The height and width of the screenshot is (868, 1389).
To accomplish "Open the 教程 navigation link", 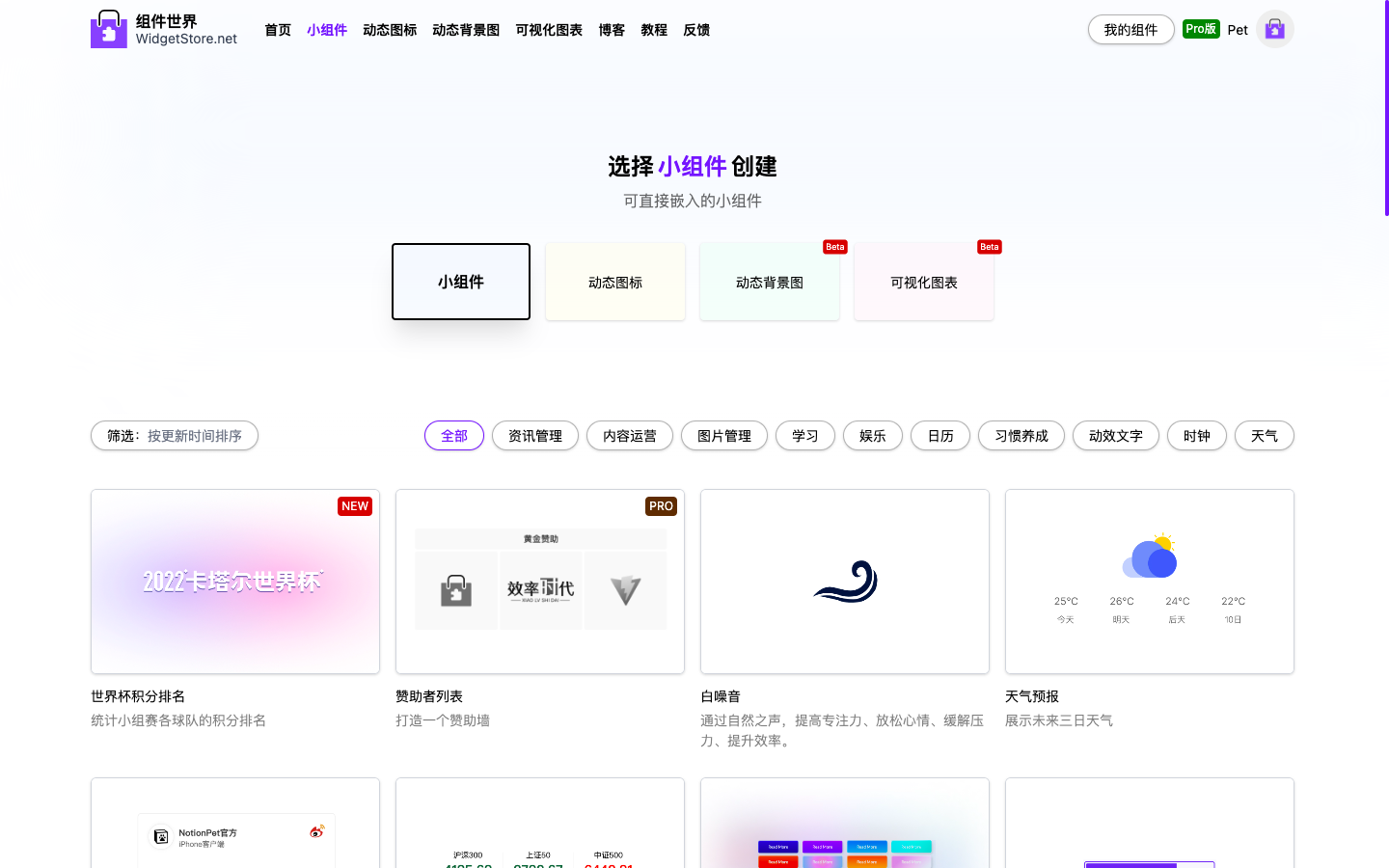I will [654, 30].
